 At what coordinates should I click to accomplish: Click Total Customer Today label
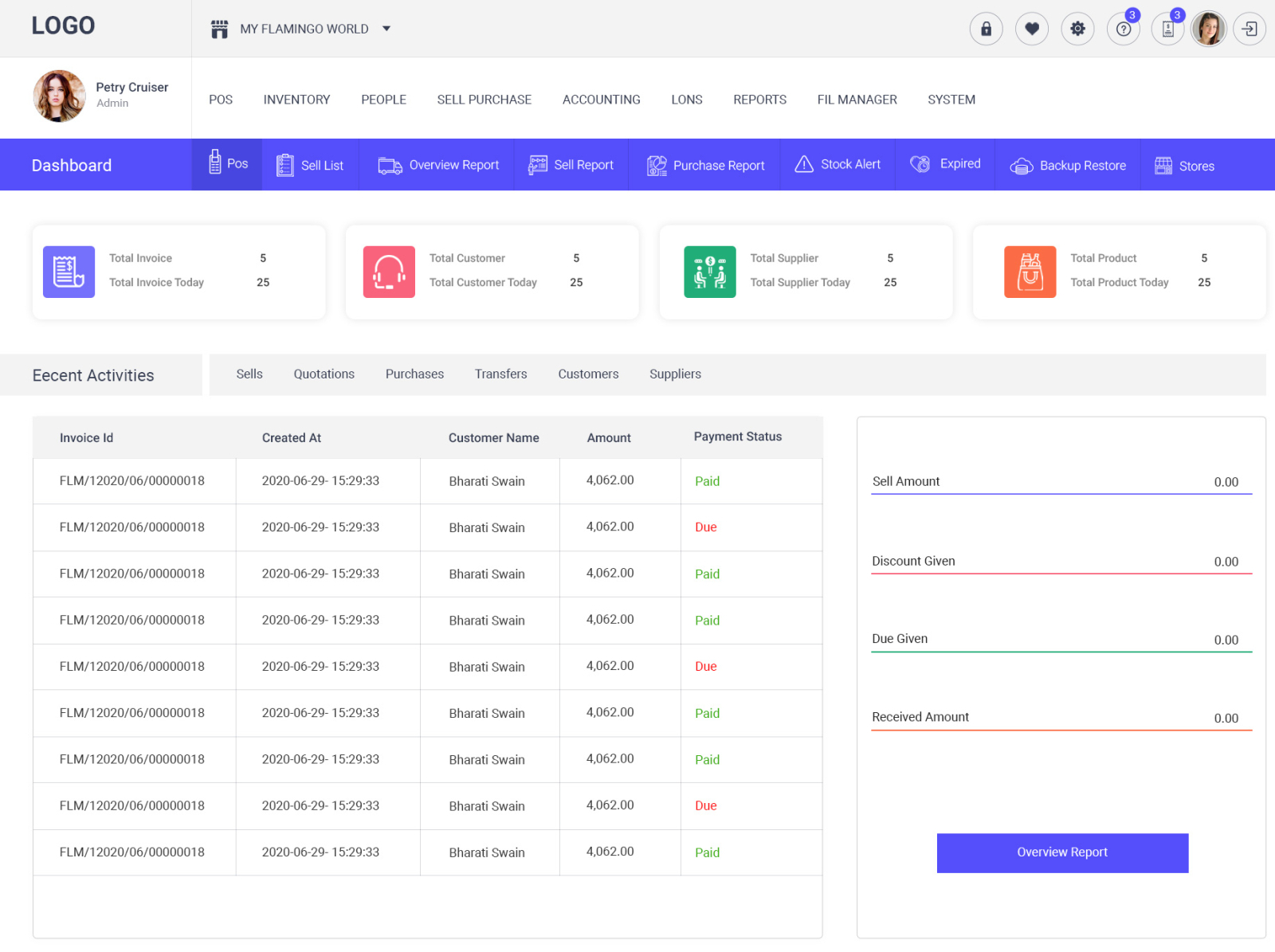click(x=483, y=282)
